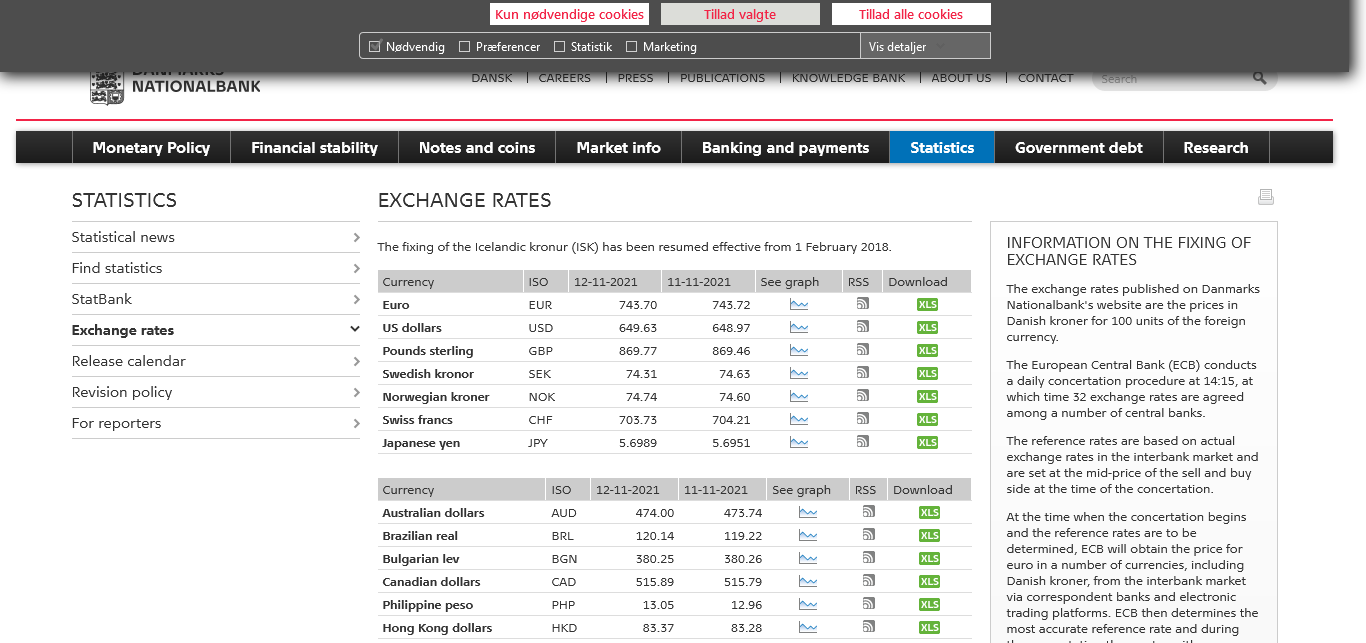Open the Monetary Policy menu tab
This screenshot has height=643, width=1366.
click(x=151, y=148)
